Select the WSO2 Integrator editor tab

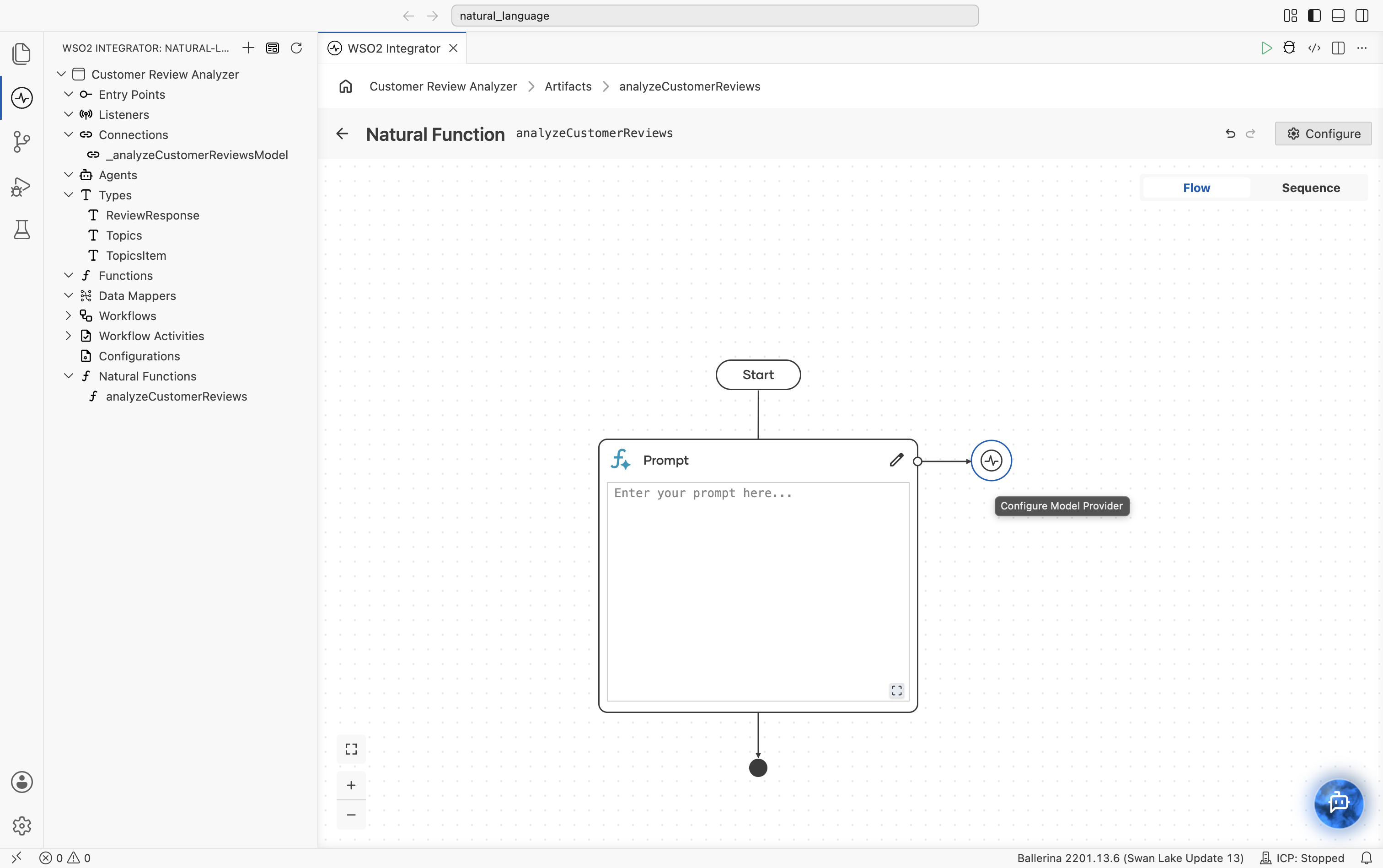tap(393, 48)
